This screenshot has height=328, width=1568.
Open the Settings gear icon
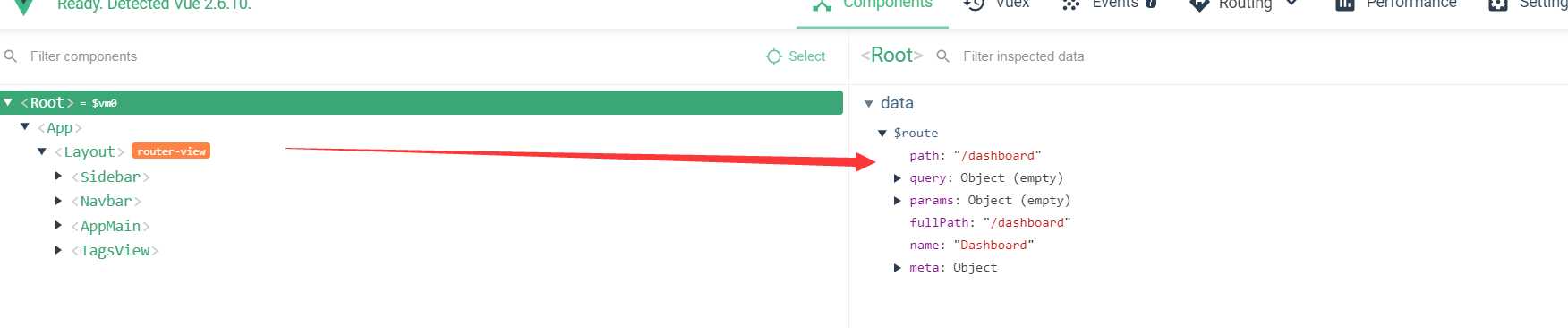(1498, 5)
